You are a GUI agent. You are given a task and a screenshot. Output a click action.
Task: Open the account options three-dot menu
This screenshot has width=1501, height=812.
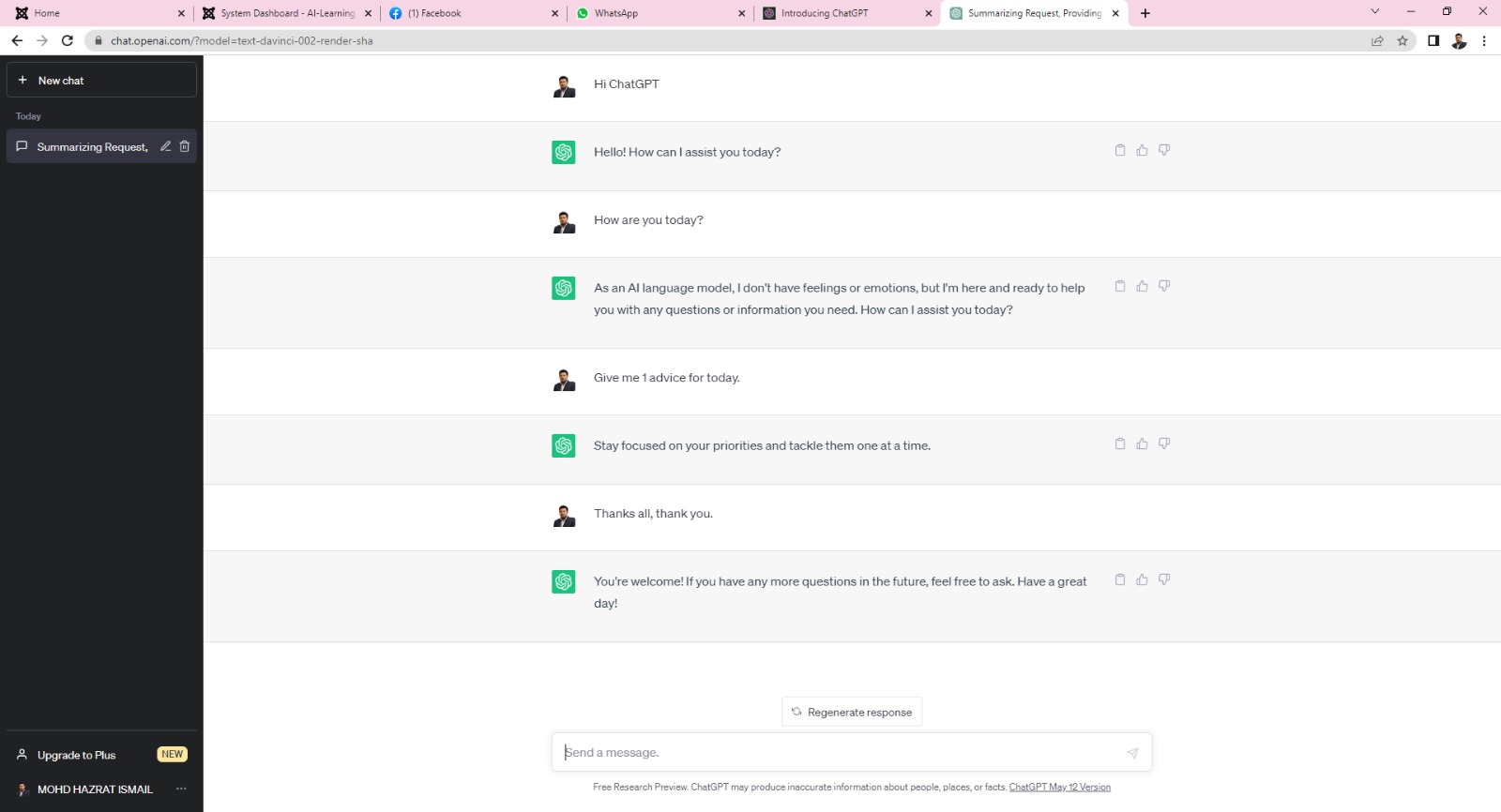[x=181, y=789]
